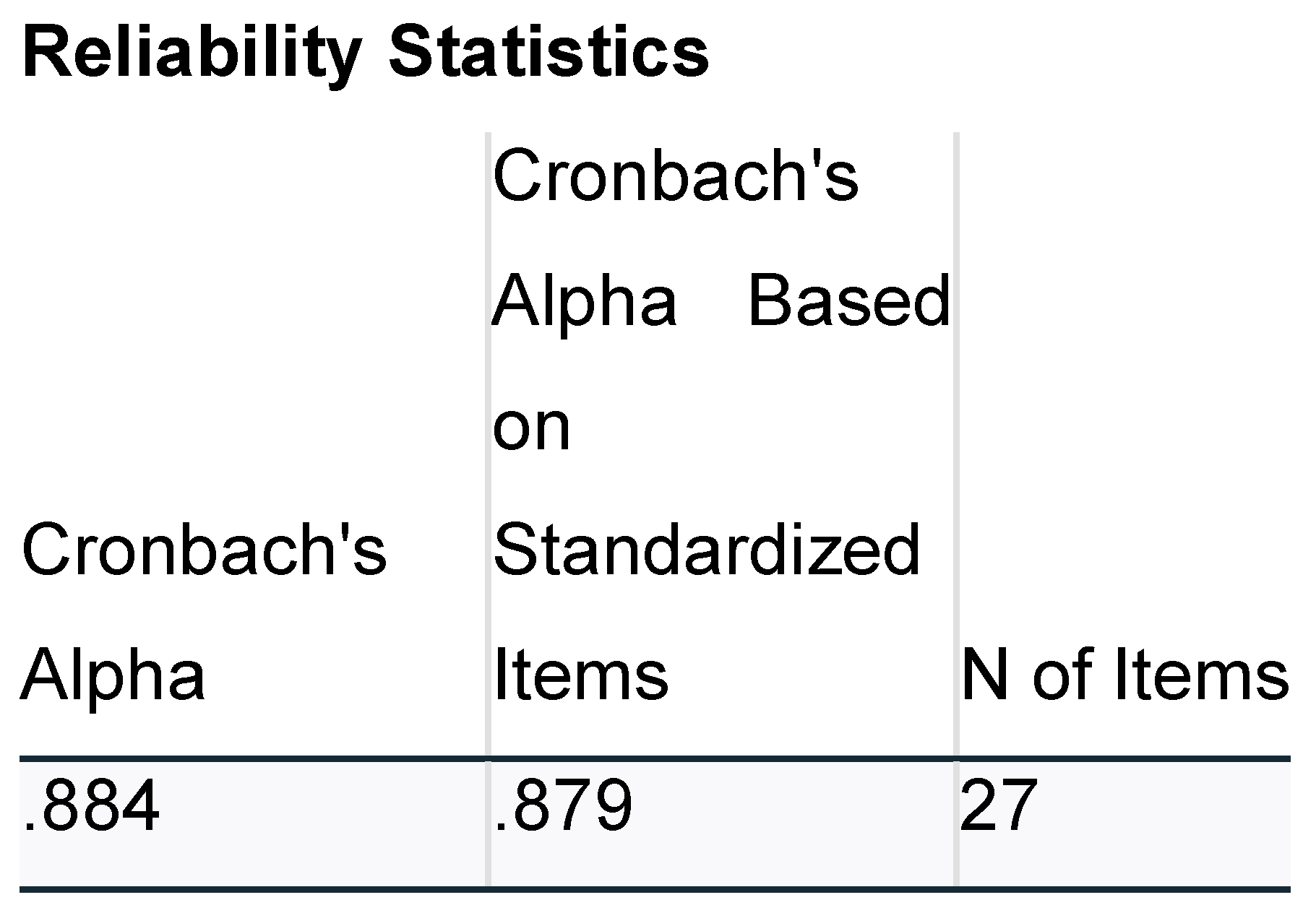Click Items in the middle column header
This screenshot has height=913, width=1316.
tap(580, 675)
